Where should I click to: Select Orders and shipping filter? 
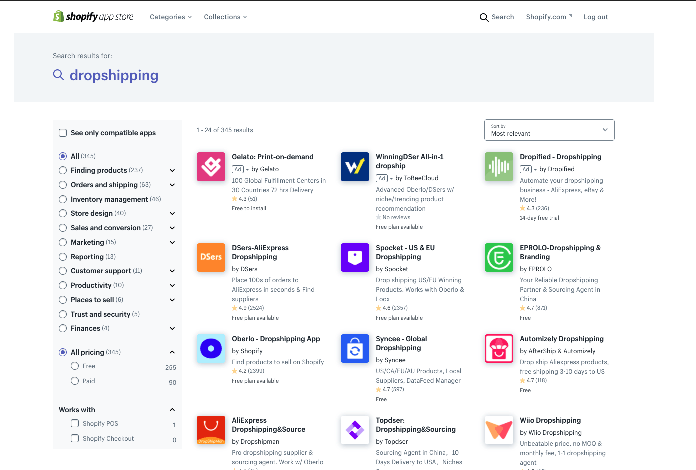pyautogui.click(x=63, y=185)
